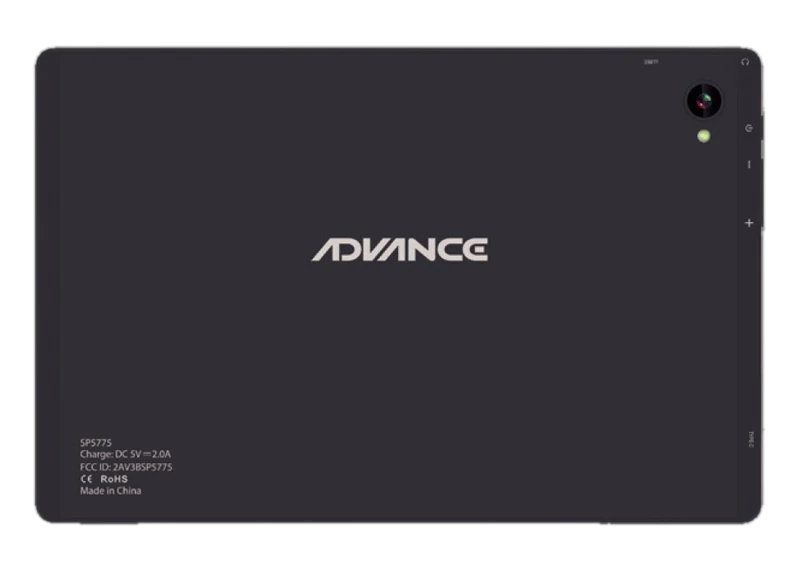The height and width of the screenshot is (571, 800).
Task: Click the CE certification mark
Action: coord(86,479)
